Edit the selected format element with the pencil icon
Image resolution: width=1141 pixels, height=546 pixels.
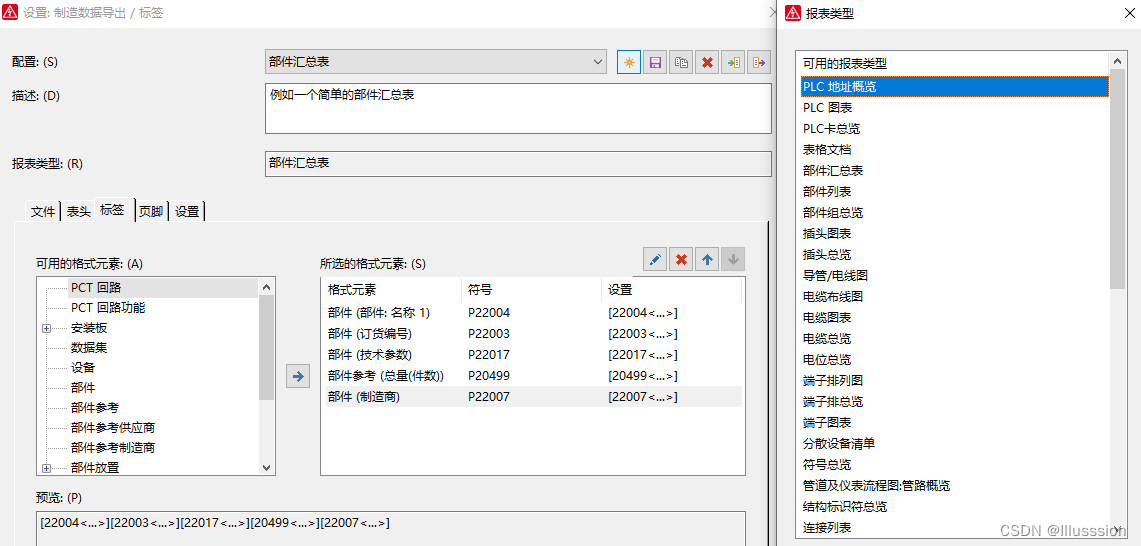point(655,260)
